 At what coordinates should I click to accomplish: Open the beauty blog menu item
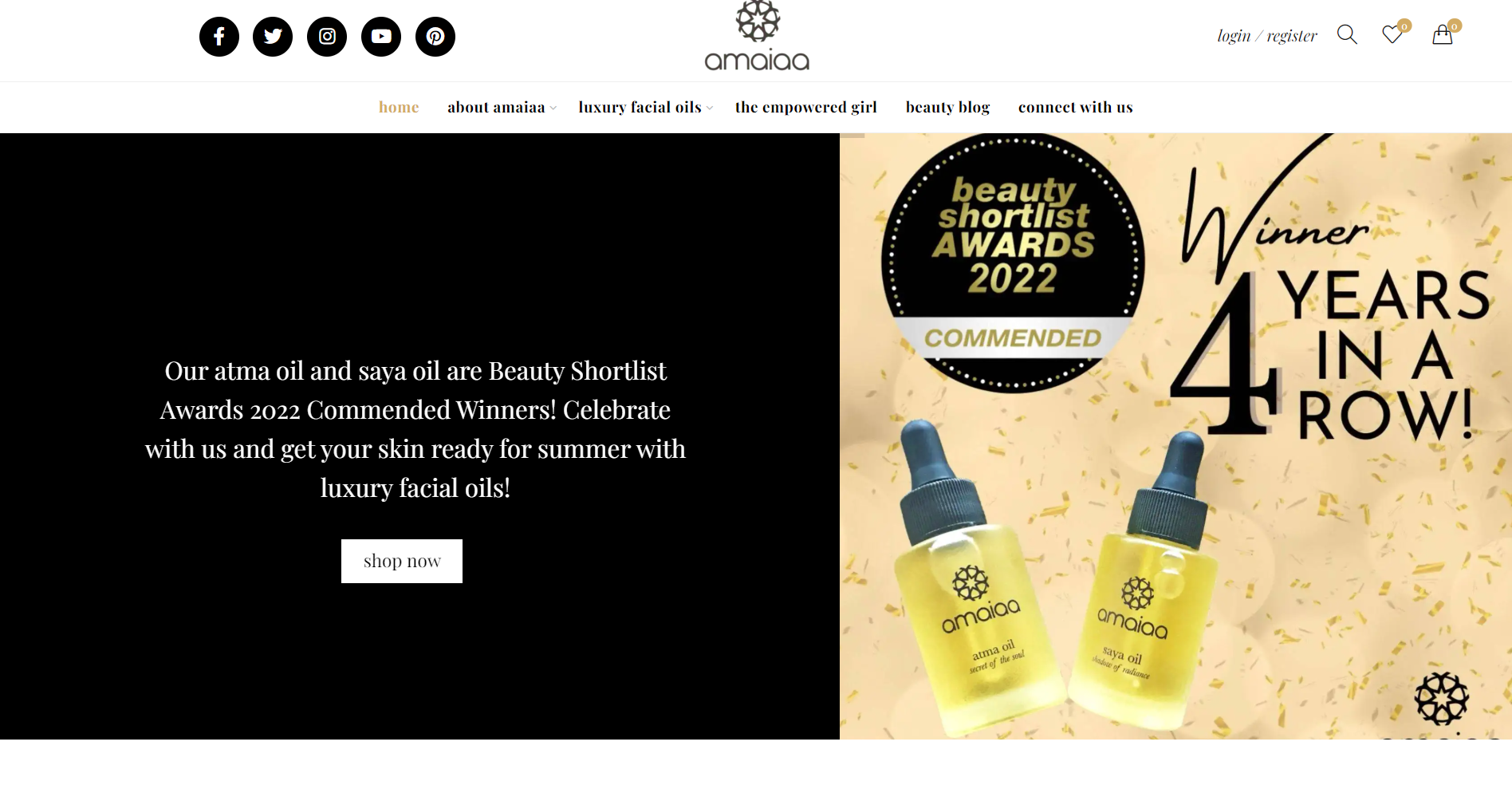pyautogui.click(x=947, y=107)
